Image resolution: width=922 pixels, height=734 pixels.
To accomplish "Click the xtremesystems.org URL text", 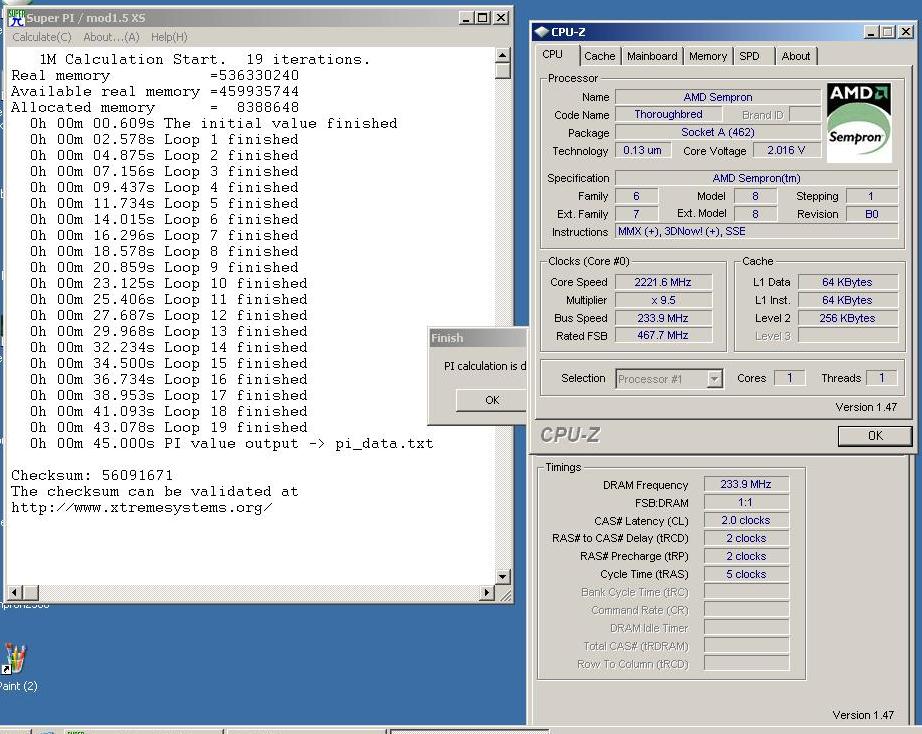I will pyautogui.click(x=142, y=508).
